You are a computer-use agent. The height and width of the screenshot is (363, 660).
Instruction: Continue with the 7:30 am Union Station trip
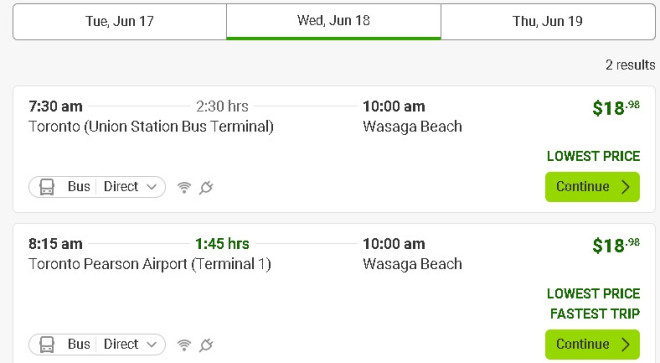click(x=592, y=187)
